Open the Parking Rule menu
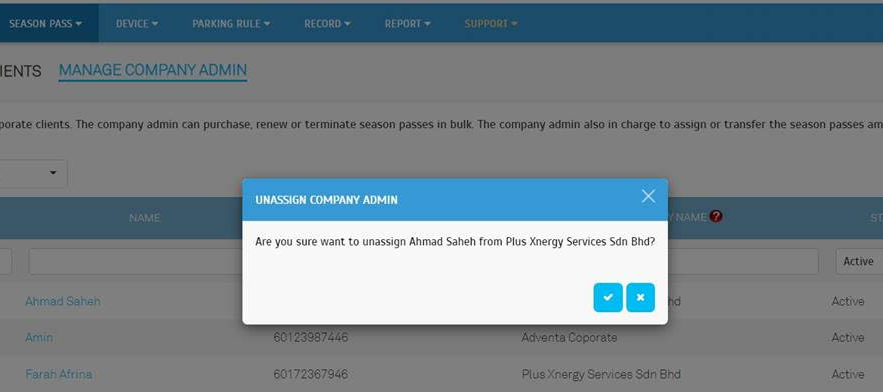Image resolution: width=883 pixels, height=392 pixels. pos(231,24)
